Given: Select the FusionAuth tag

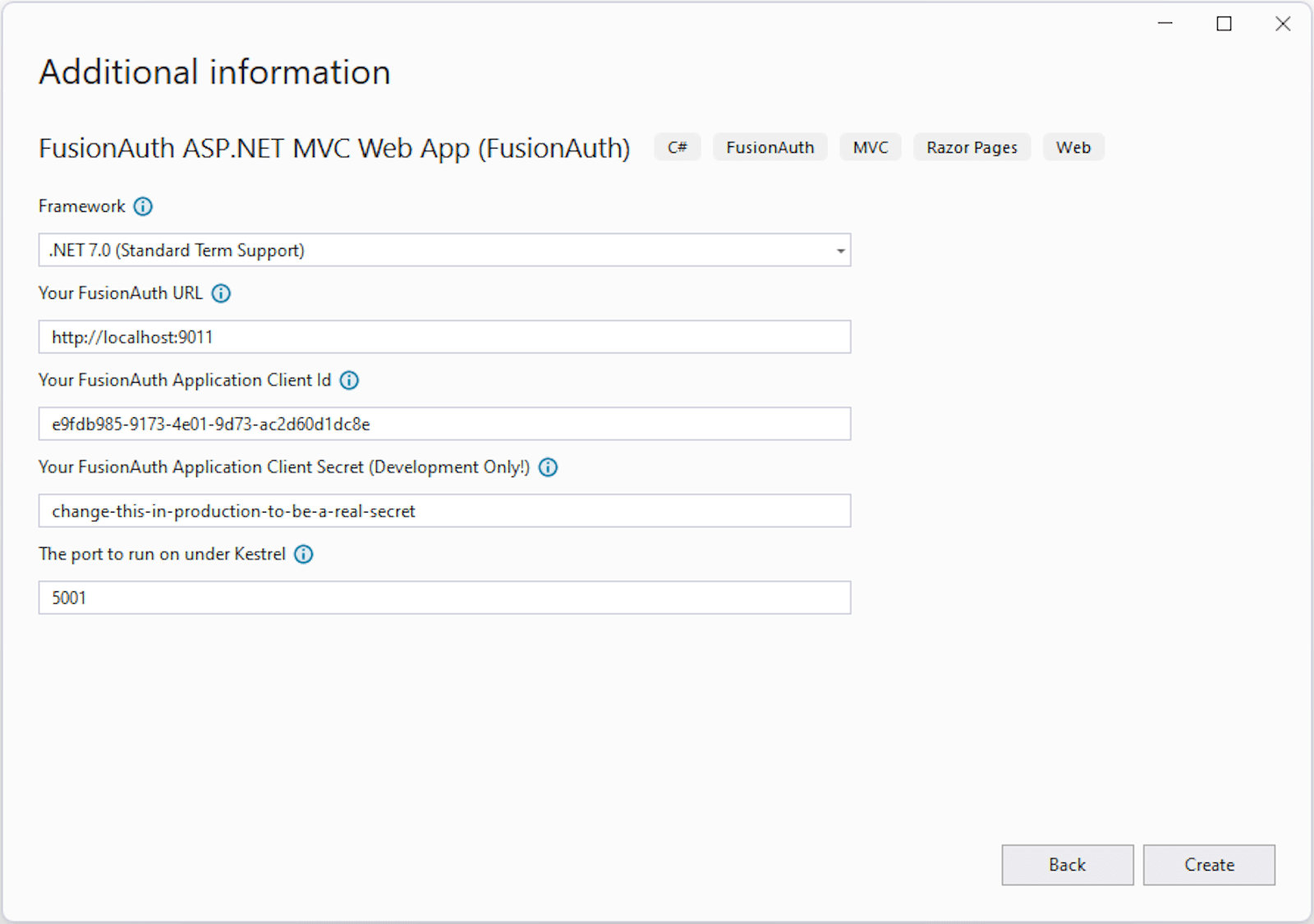Looking at the screenshot, I should [770, 147].
